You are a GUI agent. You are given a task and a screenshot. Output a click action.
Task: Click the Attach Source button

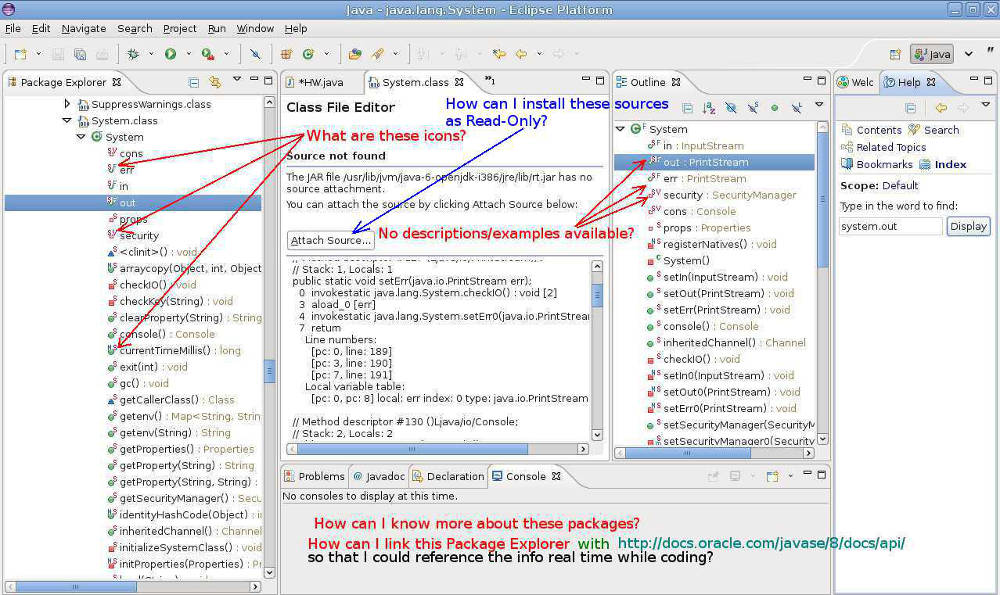[x=330, y=240]
